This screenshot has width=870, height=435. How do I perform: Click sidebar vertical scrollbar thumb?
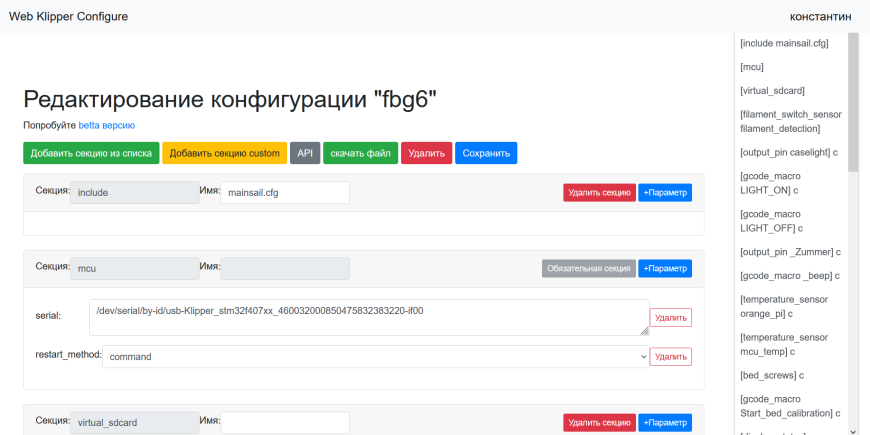coord(853,102)
